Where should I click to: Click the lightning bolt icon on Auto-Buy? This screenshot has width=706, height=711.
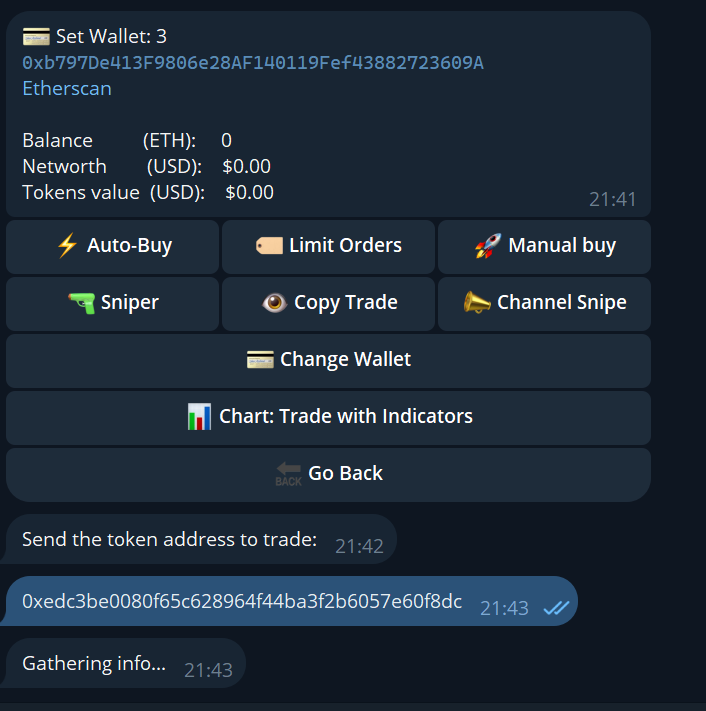click(67, 246)
